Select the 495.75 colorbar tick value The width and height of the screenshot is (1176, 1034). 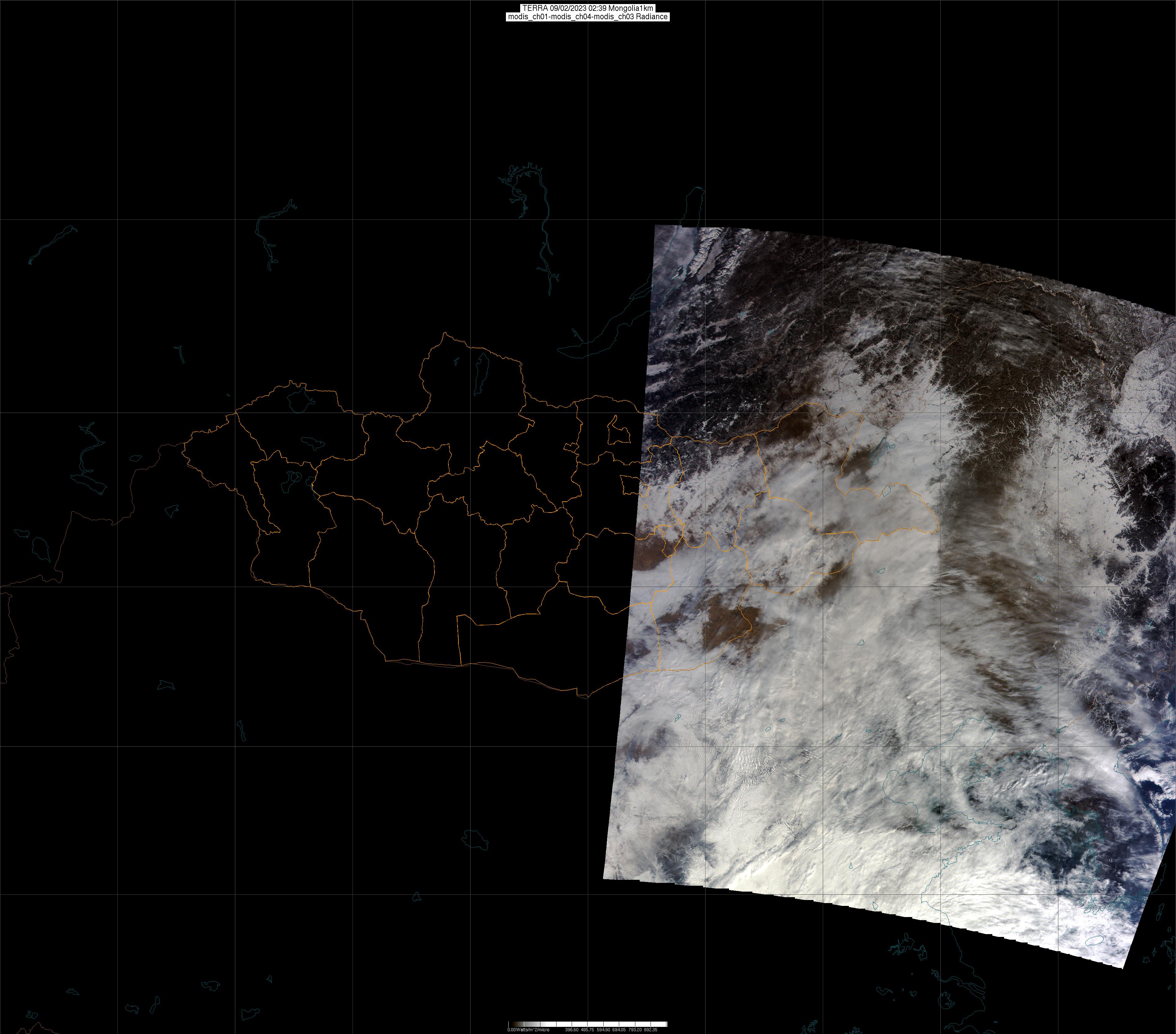pos(588,1029)
